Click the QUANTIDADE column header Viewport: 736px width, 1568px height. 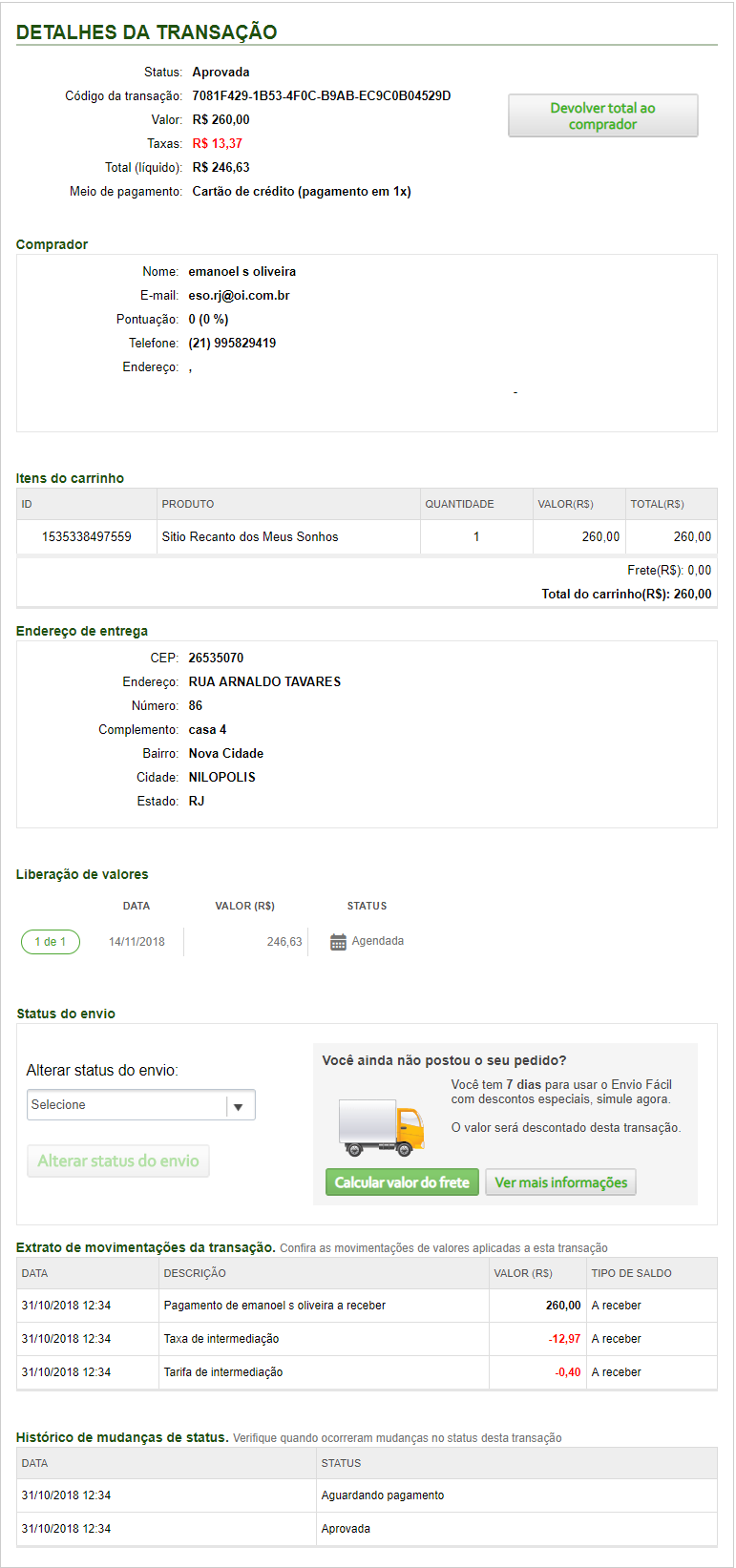coord(459,504)
